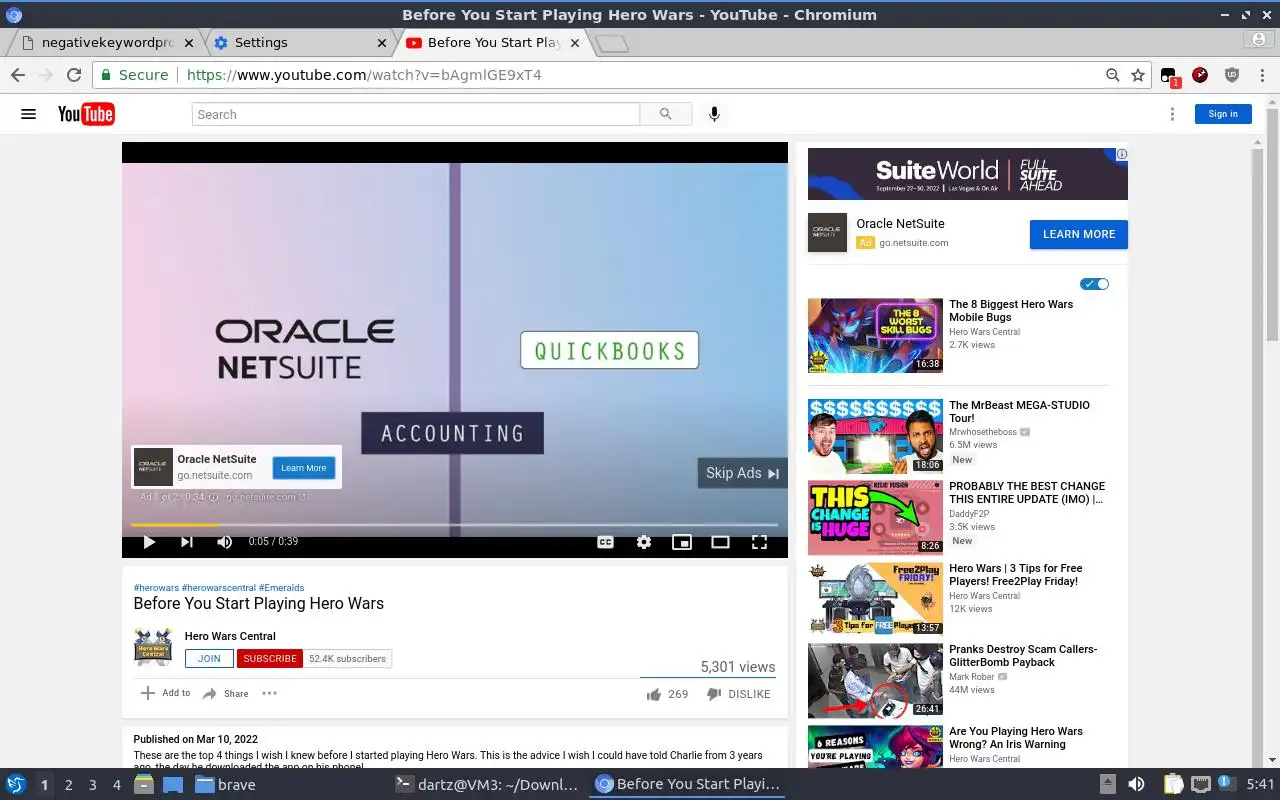This screenshot has height=800, width=1280.
Task: Open the PROBABLY THE BEST CHANGE video
Action: [1027, 493]
